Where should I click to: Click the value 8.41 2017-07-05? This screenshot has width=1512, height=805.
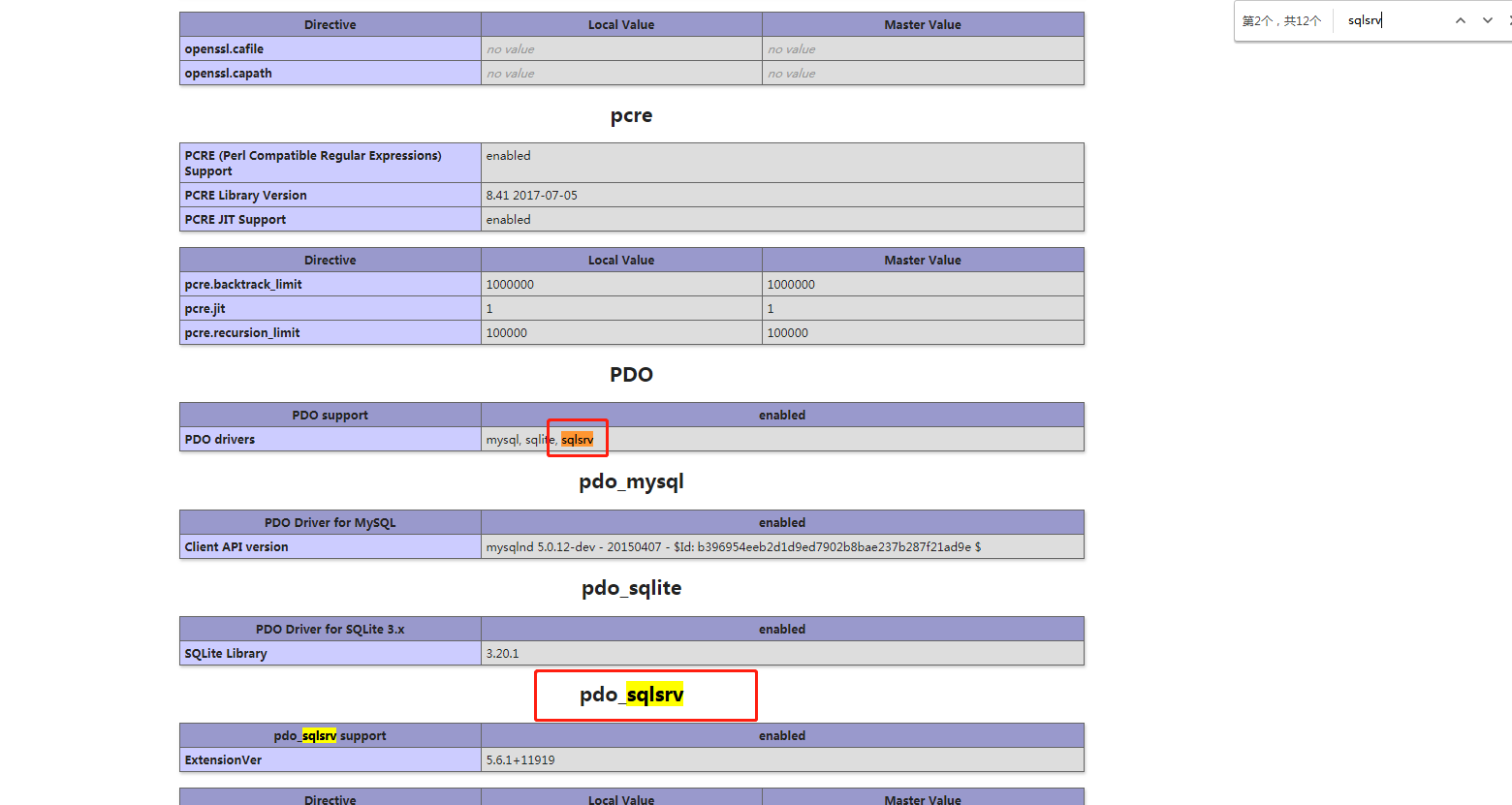pos(531,196)
